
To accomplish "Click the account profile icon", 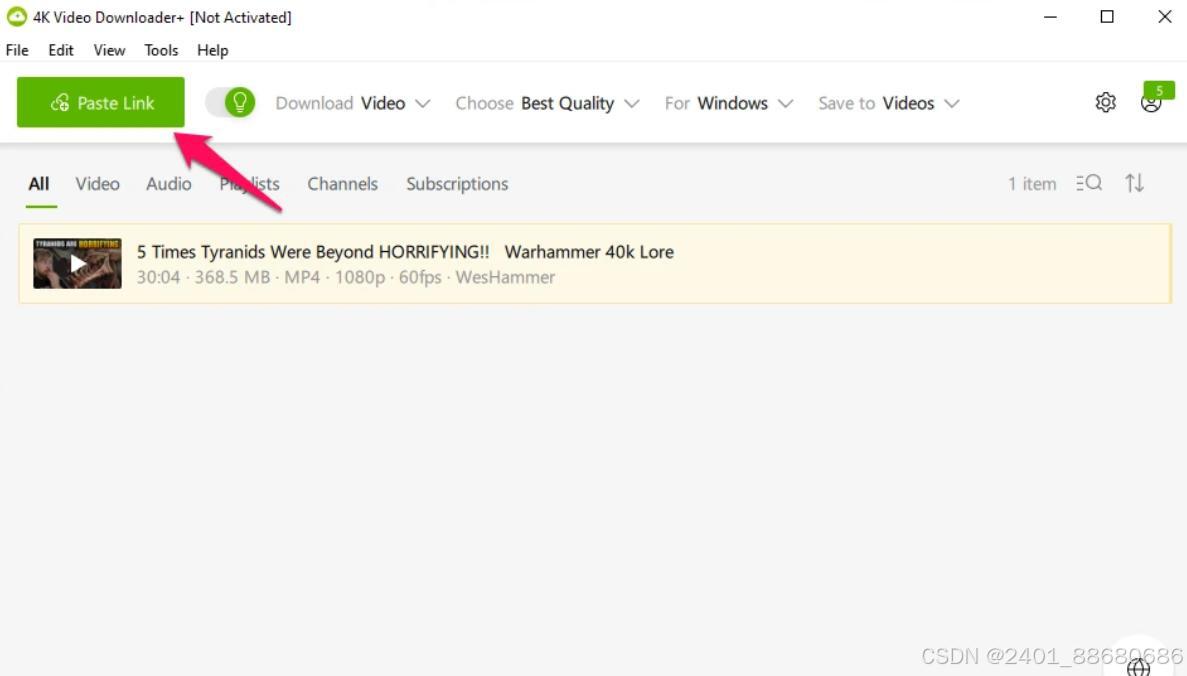I will pos(1150,104).
